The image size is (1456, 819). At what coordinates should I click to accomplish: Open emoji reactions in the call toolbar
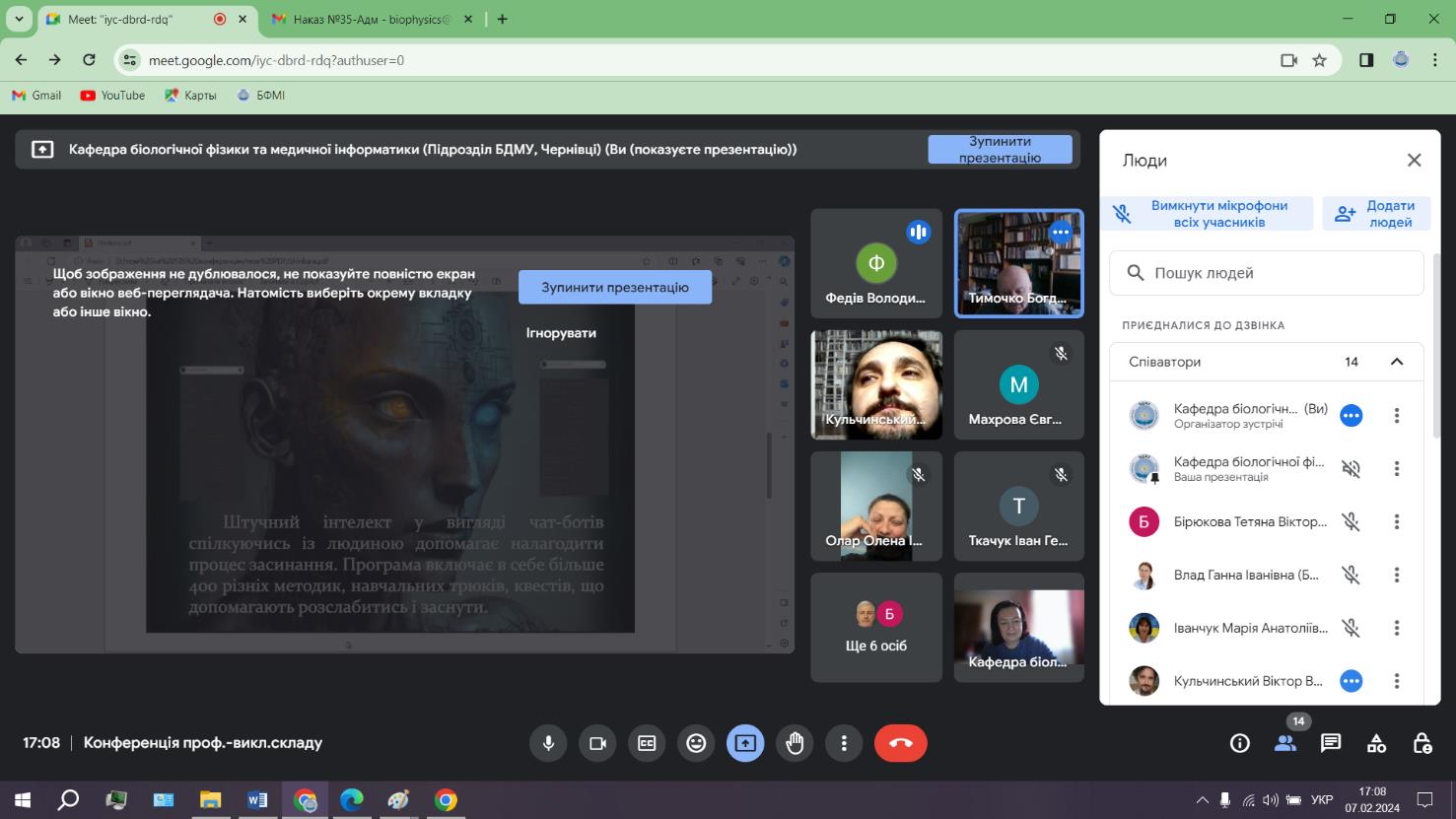696,743
